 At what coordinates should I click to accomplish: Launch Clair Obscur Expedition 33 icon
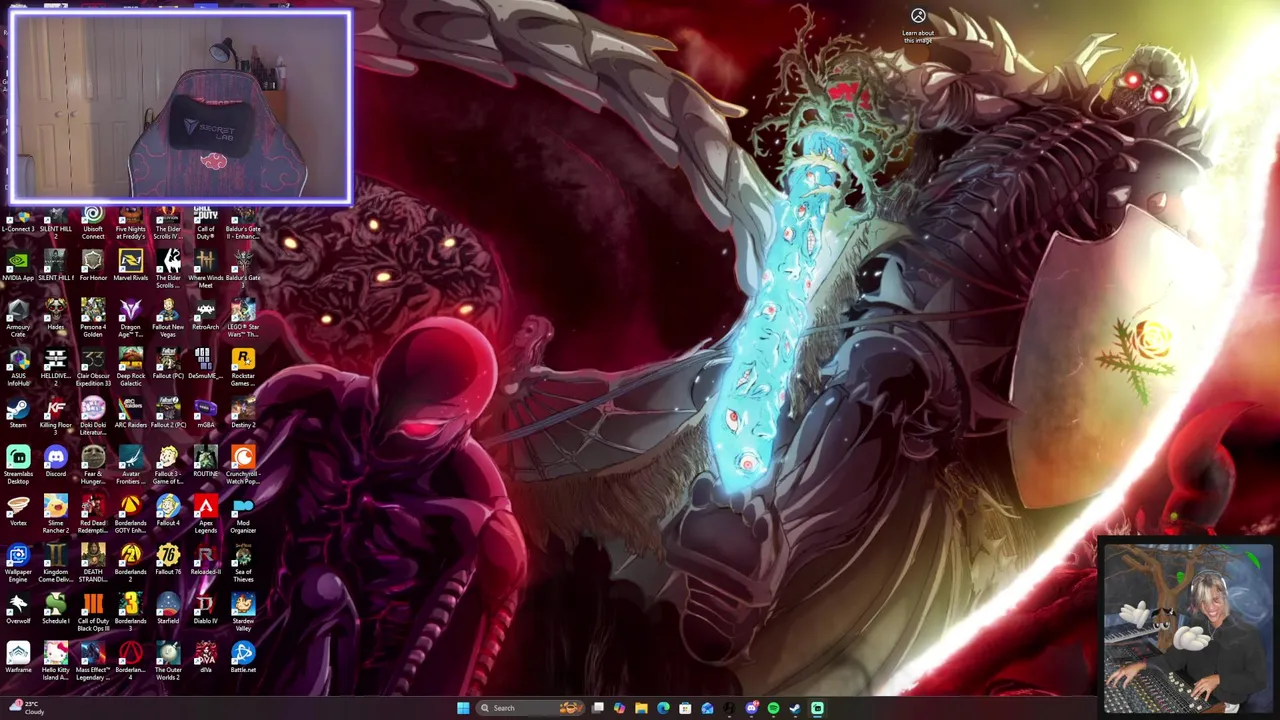(x=93, y=368)
